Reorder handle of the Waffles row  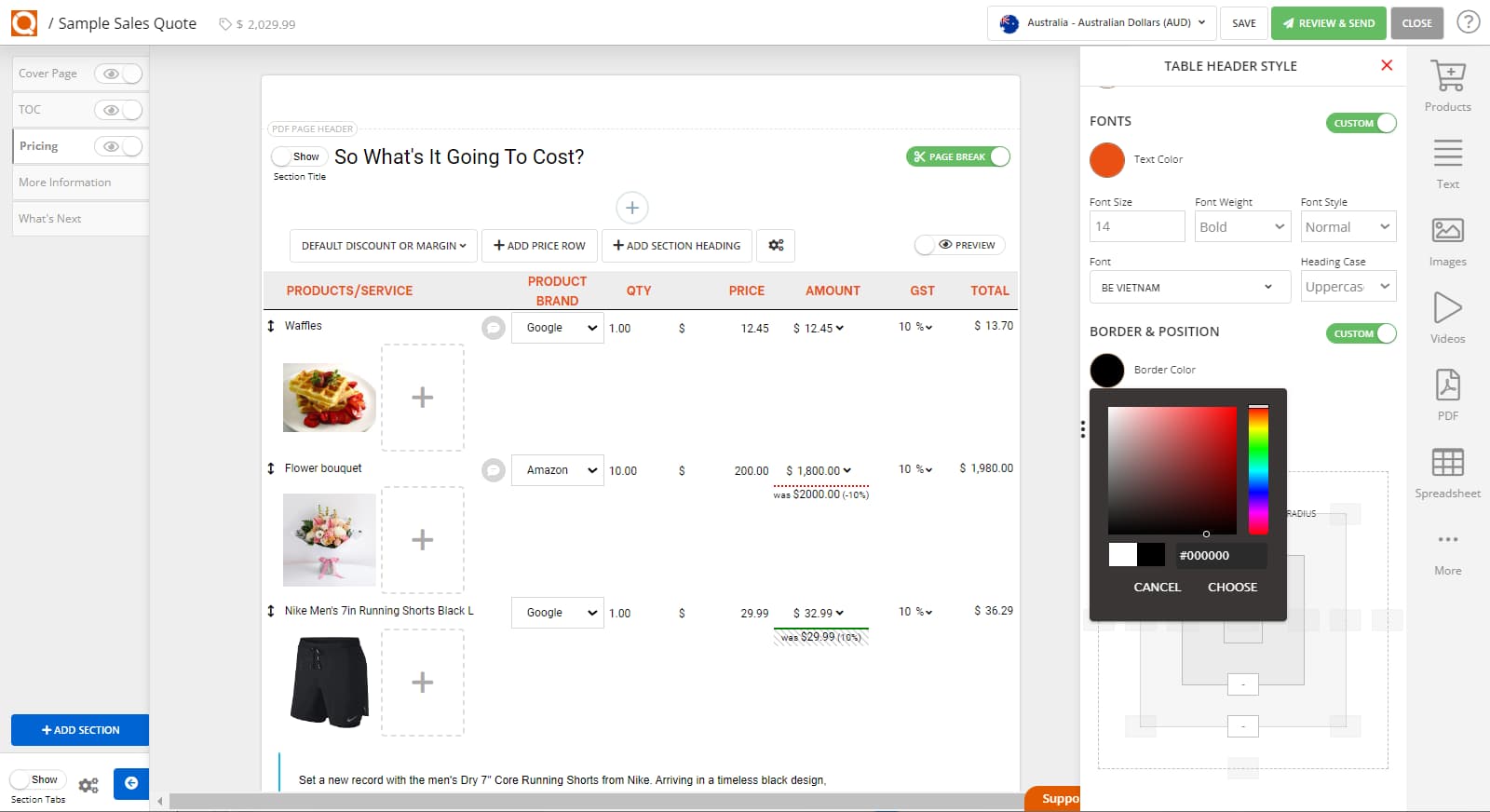(x=271, y=326)
